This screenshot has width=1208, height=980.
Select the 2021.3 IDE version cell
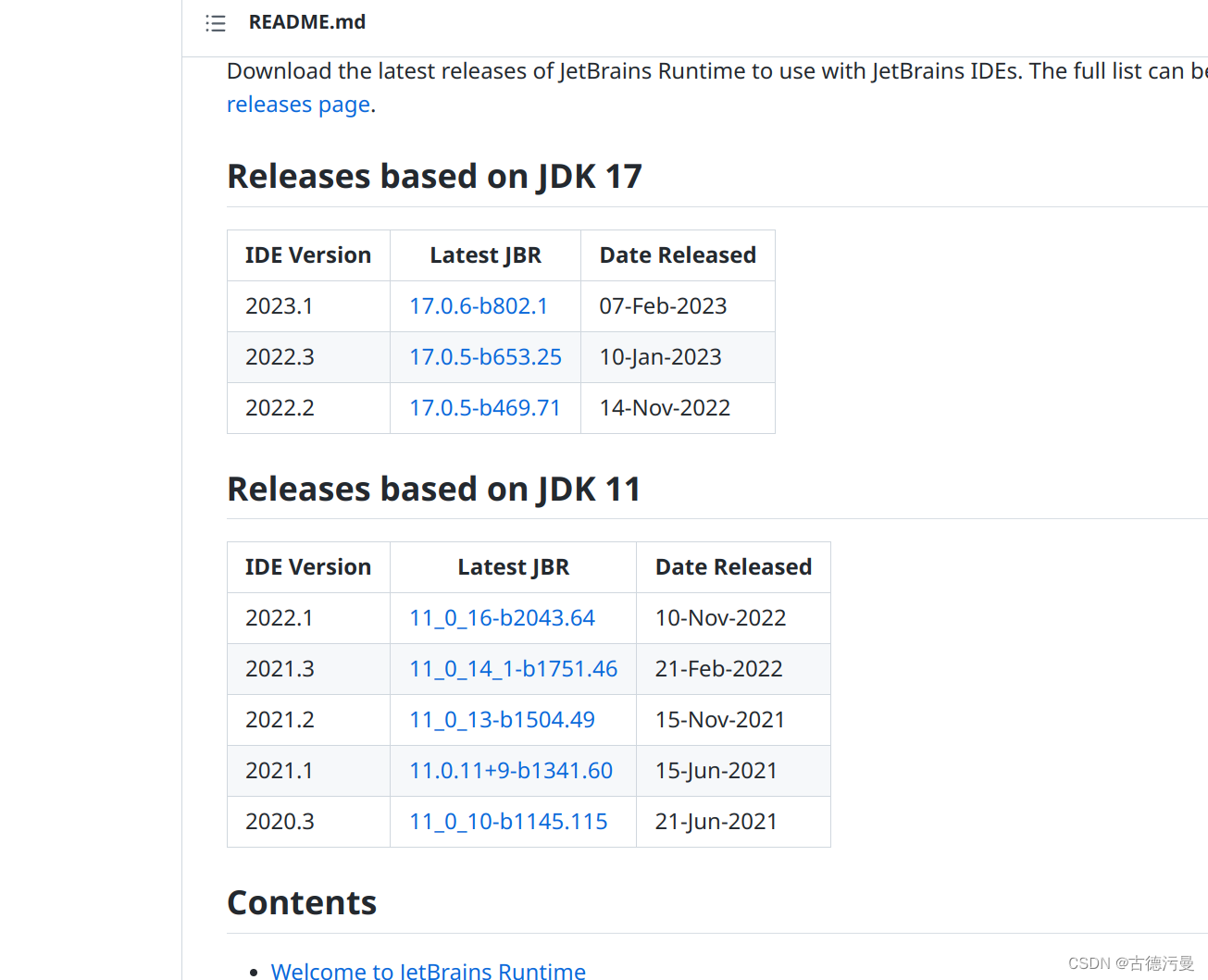[308, 669]
